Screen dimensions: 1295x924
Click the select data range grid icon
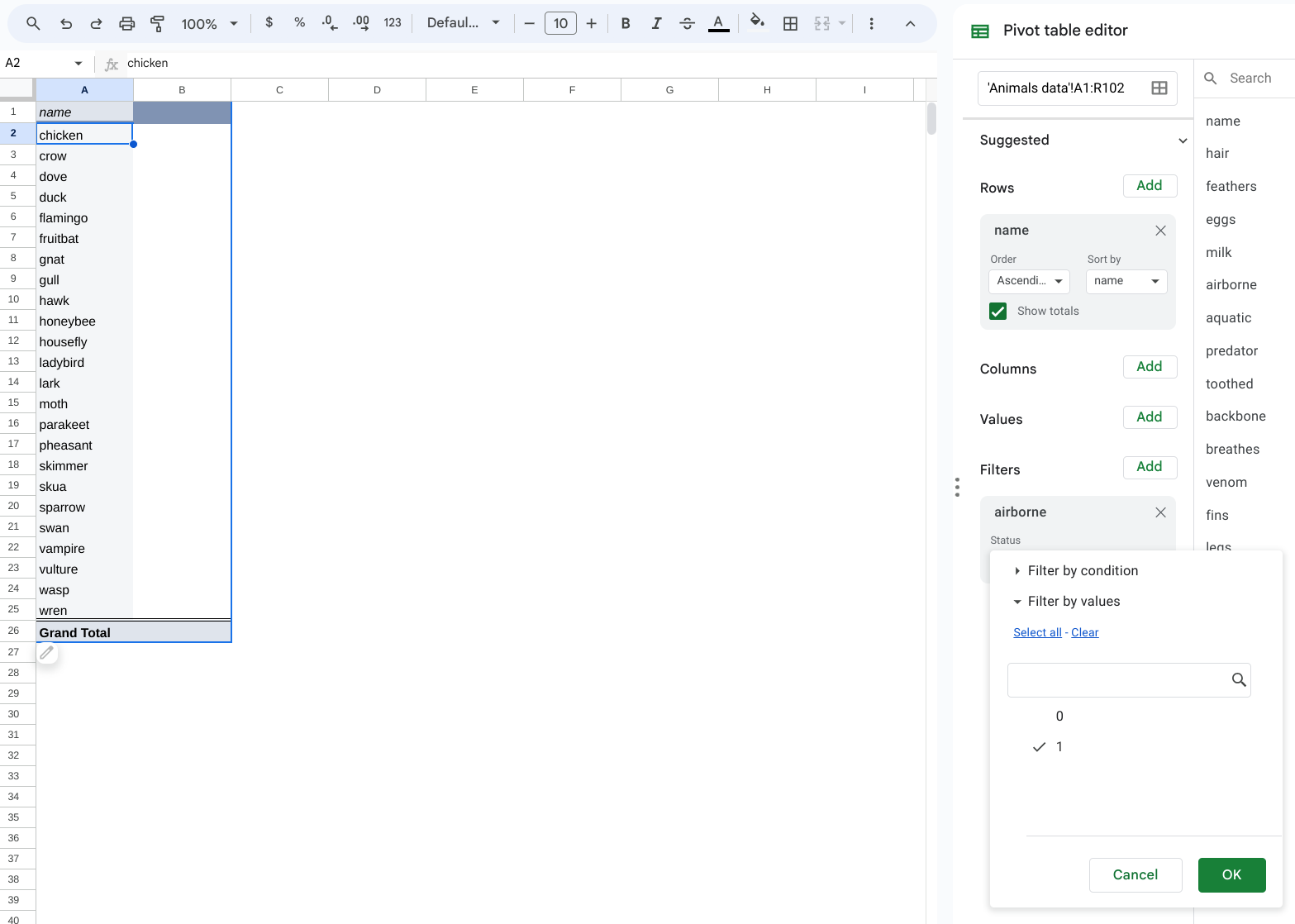pos(1159,88)
